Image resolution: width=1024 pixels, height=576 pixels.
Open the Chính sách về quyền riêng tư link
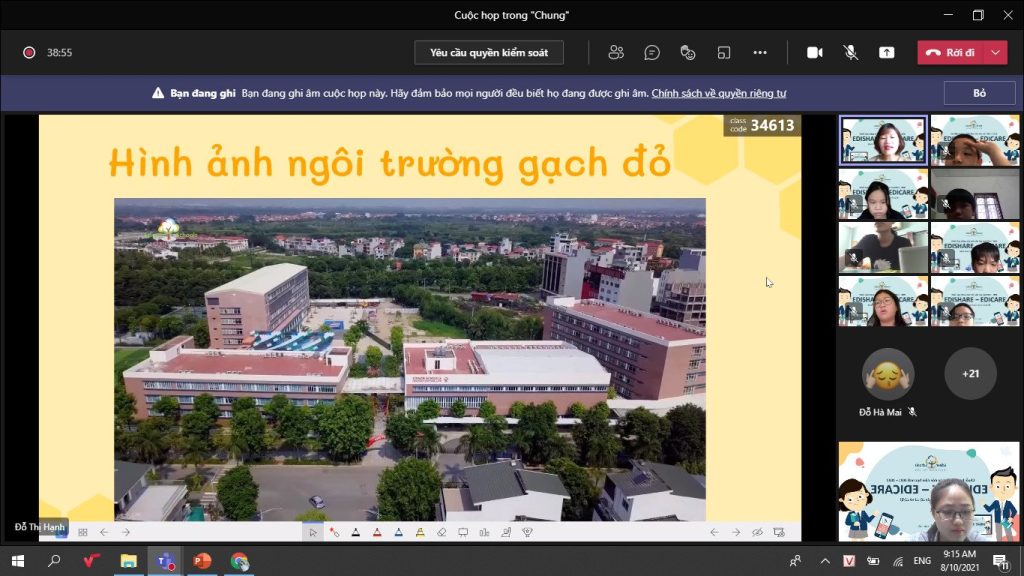[718, 93]
